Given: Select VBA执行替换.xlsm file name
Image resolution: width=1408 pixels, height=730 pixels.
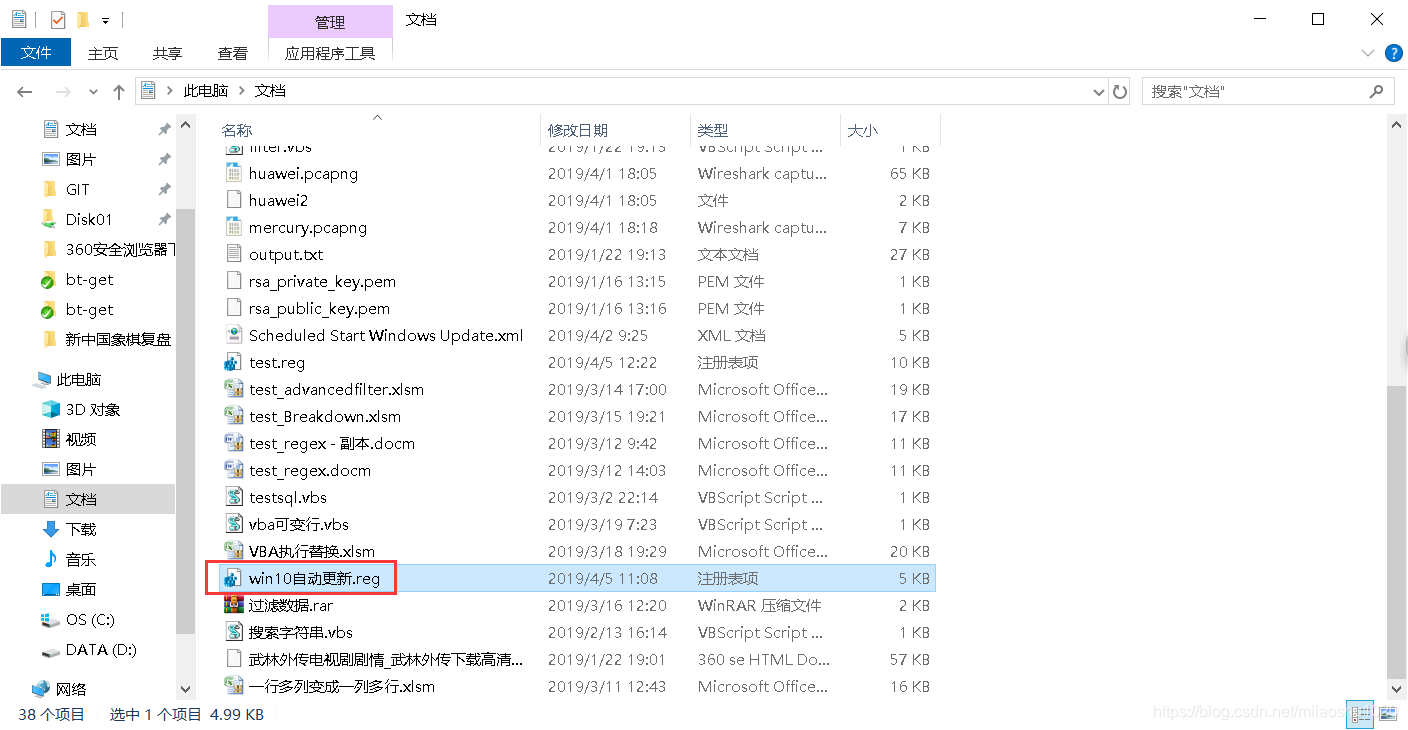Looking at the screenshot, I should (x=312, y=551).
